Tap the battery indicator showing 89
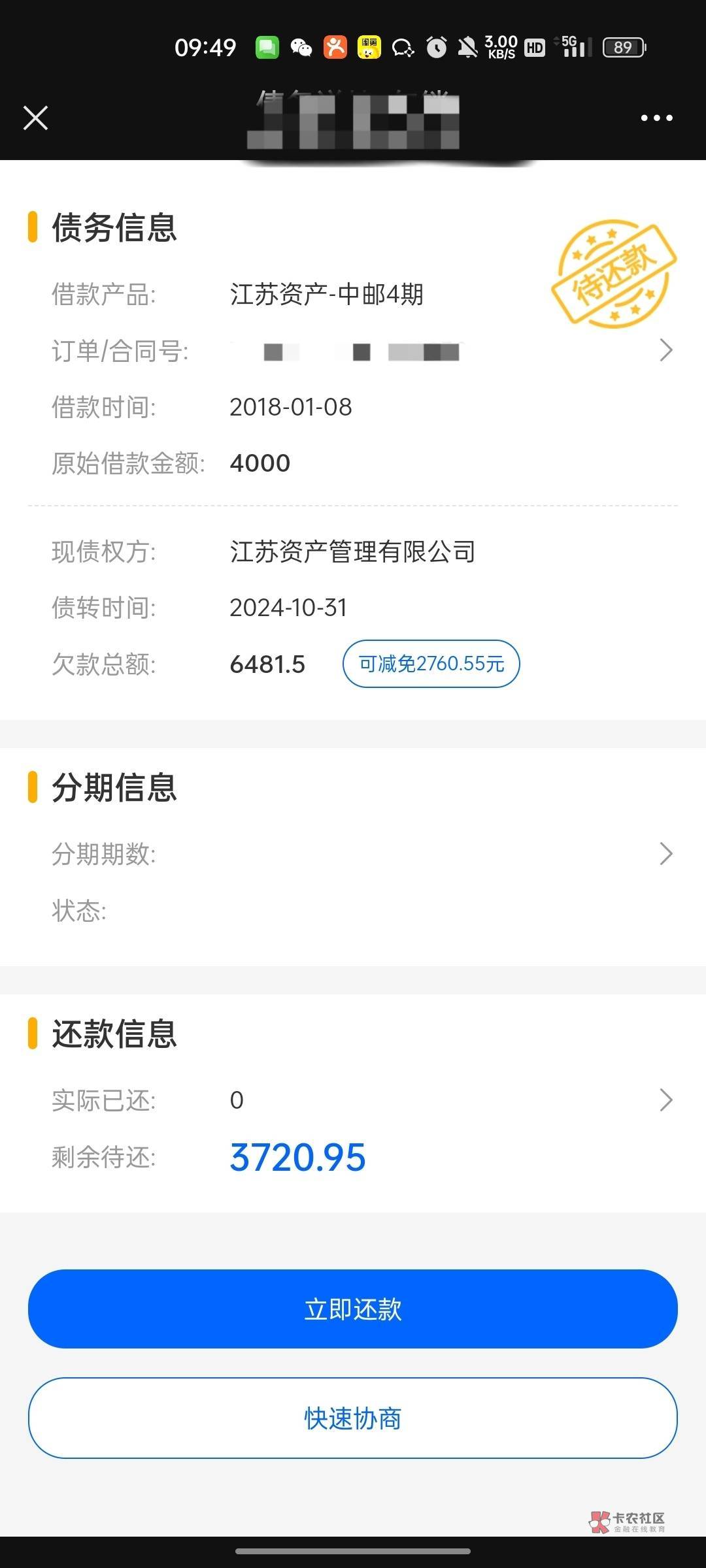 [624, 48]
